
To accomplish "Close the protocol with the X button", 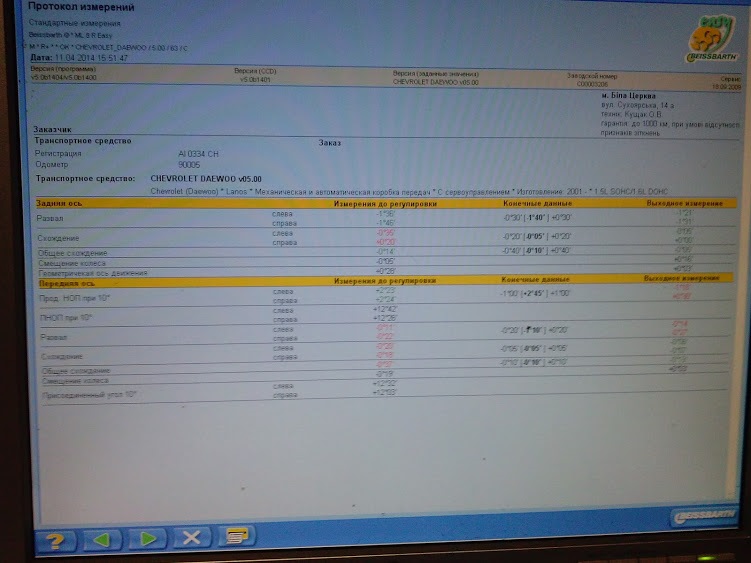I will point(192,537).
